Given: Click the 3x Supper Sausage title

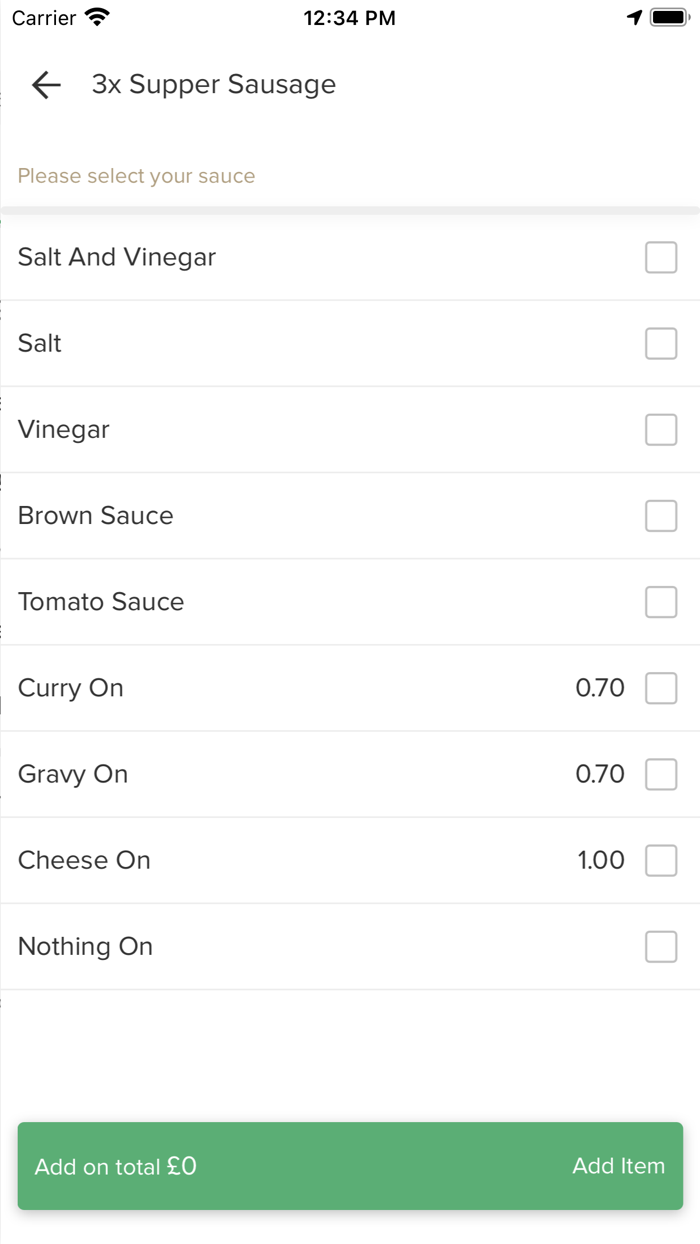Looking at the screenshot, I should tap(214, 85).
